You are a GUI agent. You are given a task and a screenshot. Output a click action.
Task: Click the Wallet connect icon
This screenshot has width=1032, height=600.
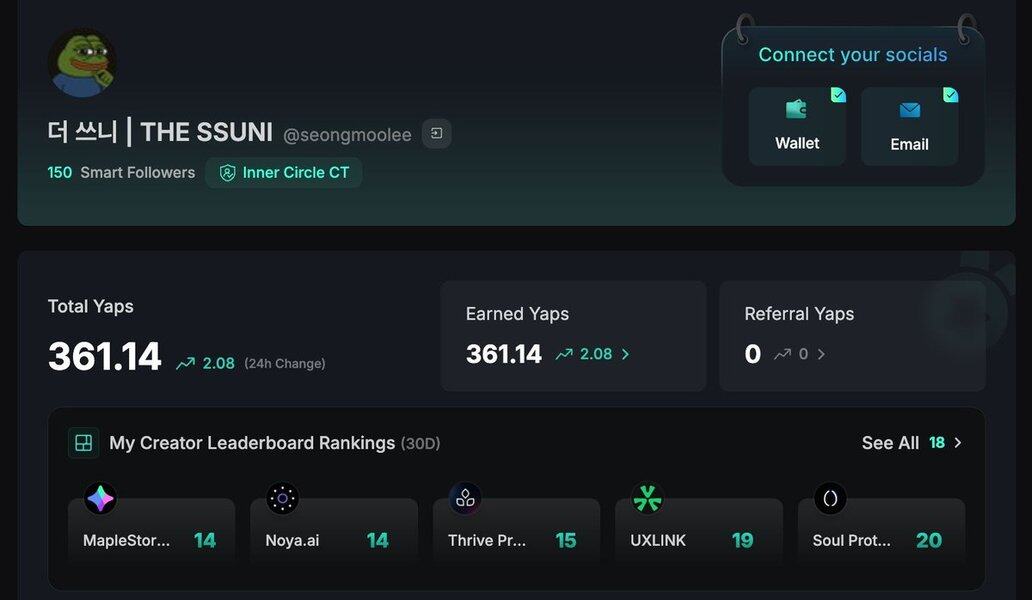pyautogui.click(x=796, y=109)
